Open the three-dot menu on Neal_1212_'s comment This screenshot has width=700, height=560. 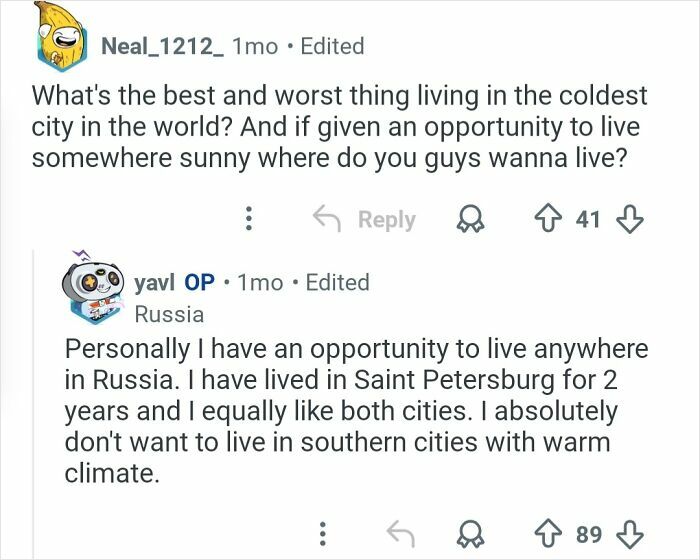coord(251,219)
